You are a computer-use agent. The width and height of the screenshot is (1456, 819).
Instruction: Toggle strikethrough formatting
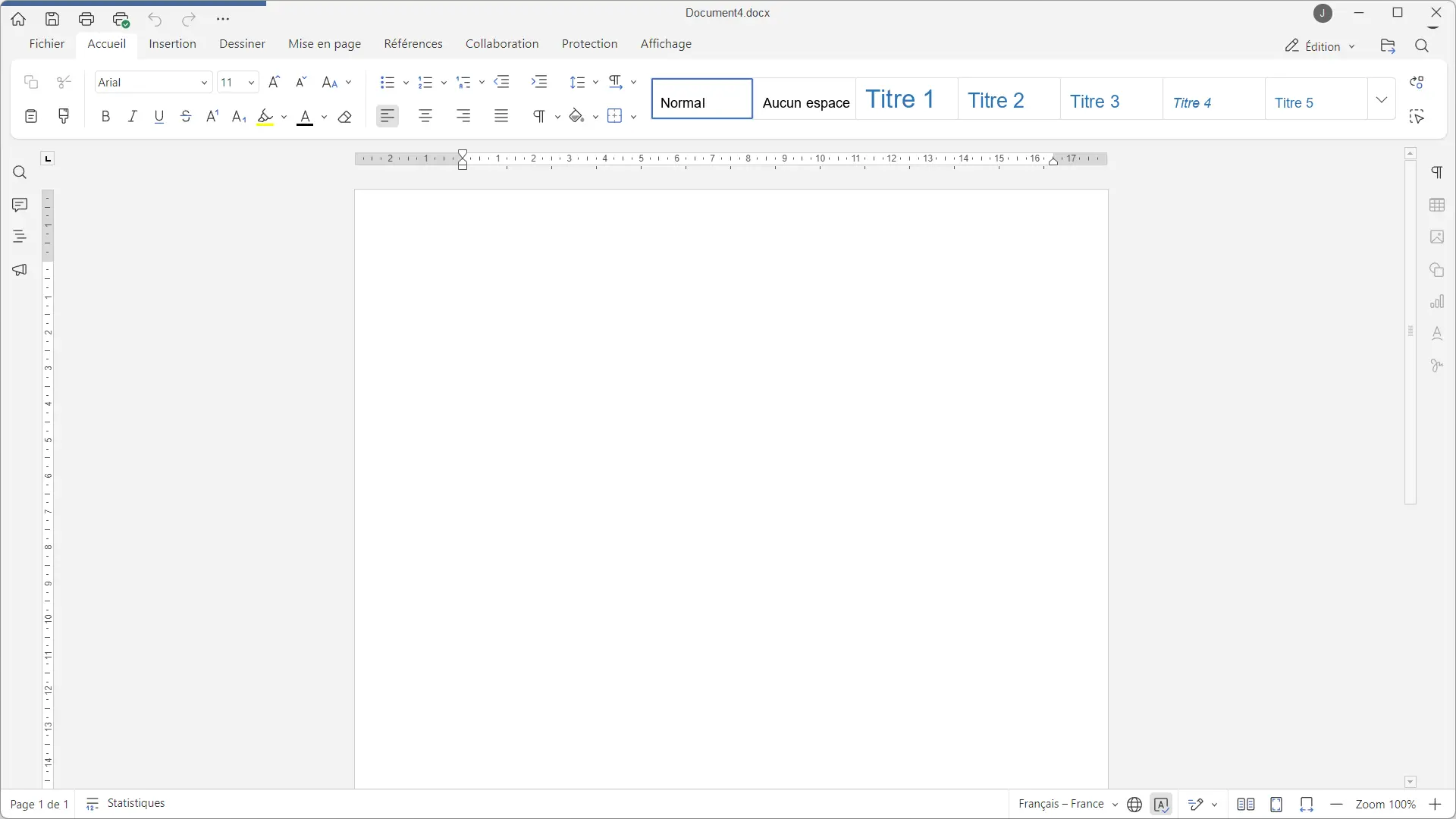point(186,117)
